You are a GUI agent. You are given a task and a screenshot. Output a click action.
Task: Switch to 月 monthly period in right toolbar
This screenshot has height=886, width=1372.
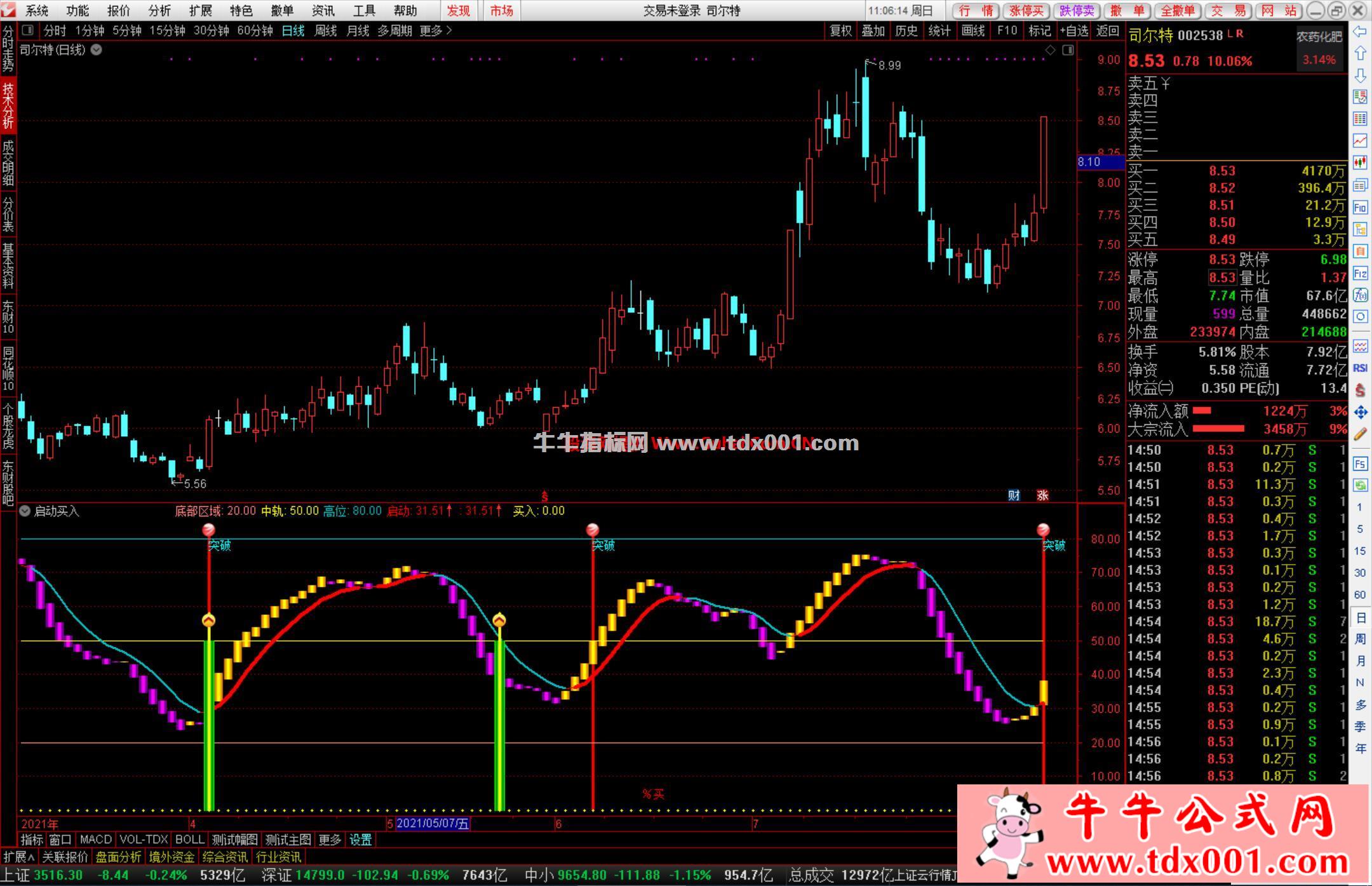click(x=1360, y=661)
